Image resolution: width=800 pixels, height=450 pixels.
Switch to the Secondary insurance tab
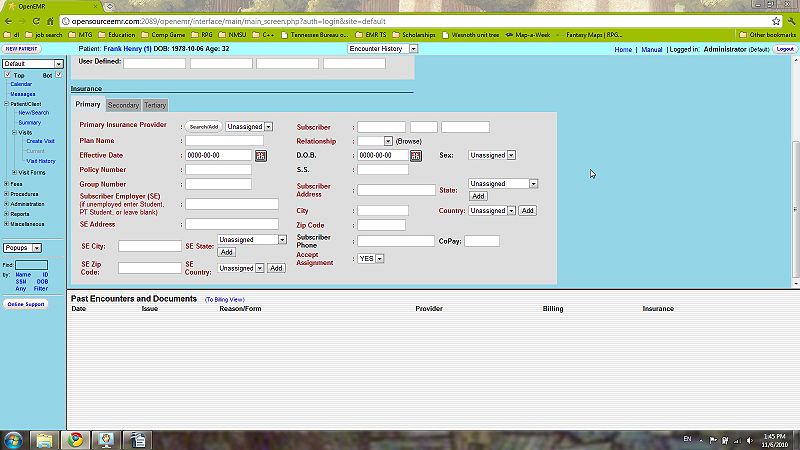[123, 105]
